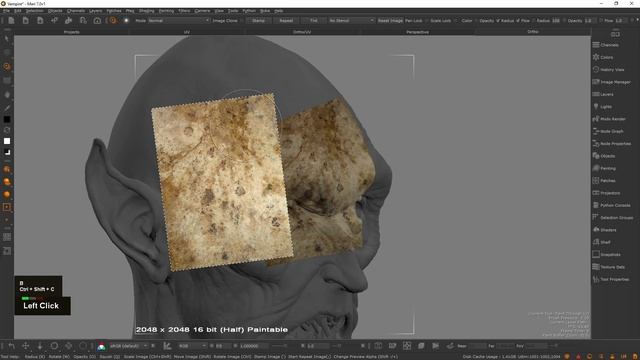Click the color management RGB icon in bottom bar
640x360 pixels.
[x=101, y=346]
